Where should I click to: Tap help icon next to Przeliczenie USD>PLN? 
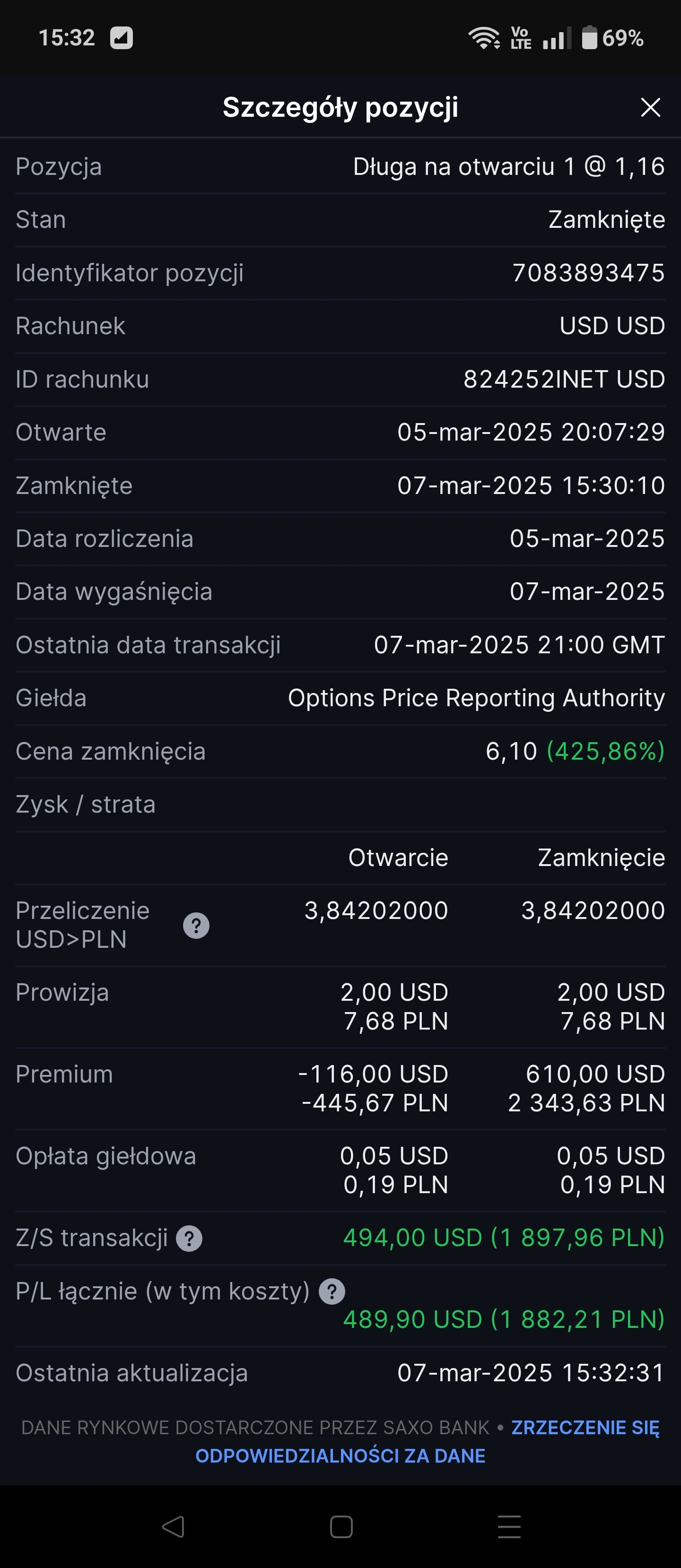196,925
